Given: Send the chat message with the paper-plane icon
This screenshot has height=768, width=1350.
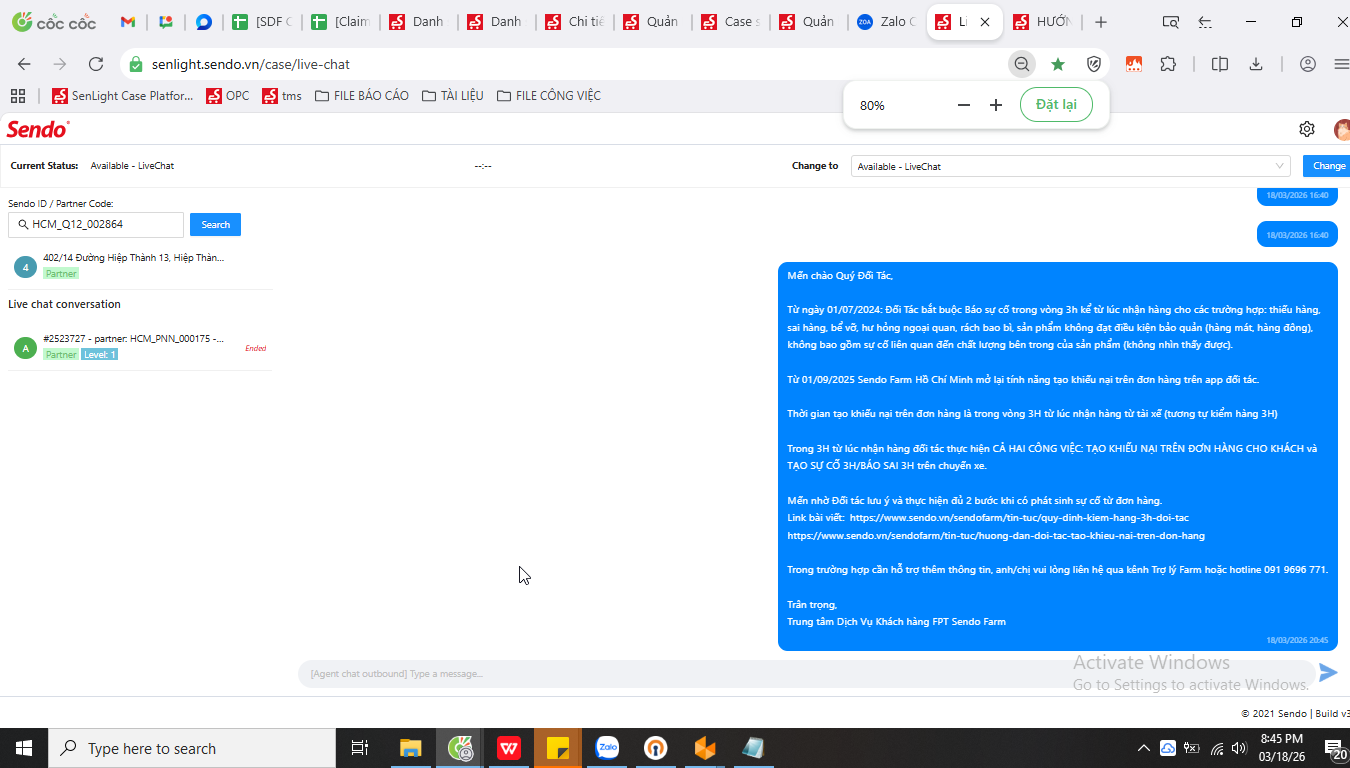Looking at the screenshot, I should click(1328, 673).
